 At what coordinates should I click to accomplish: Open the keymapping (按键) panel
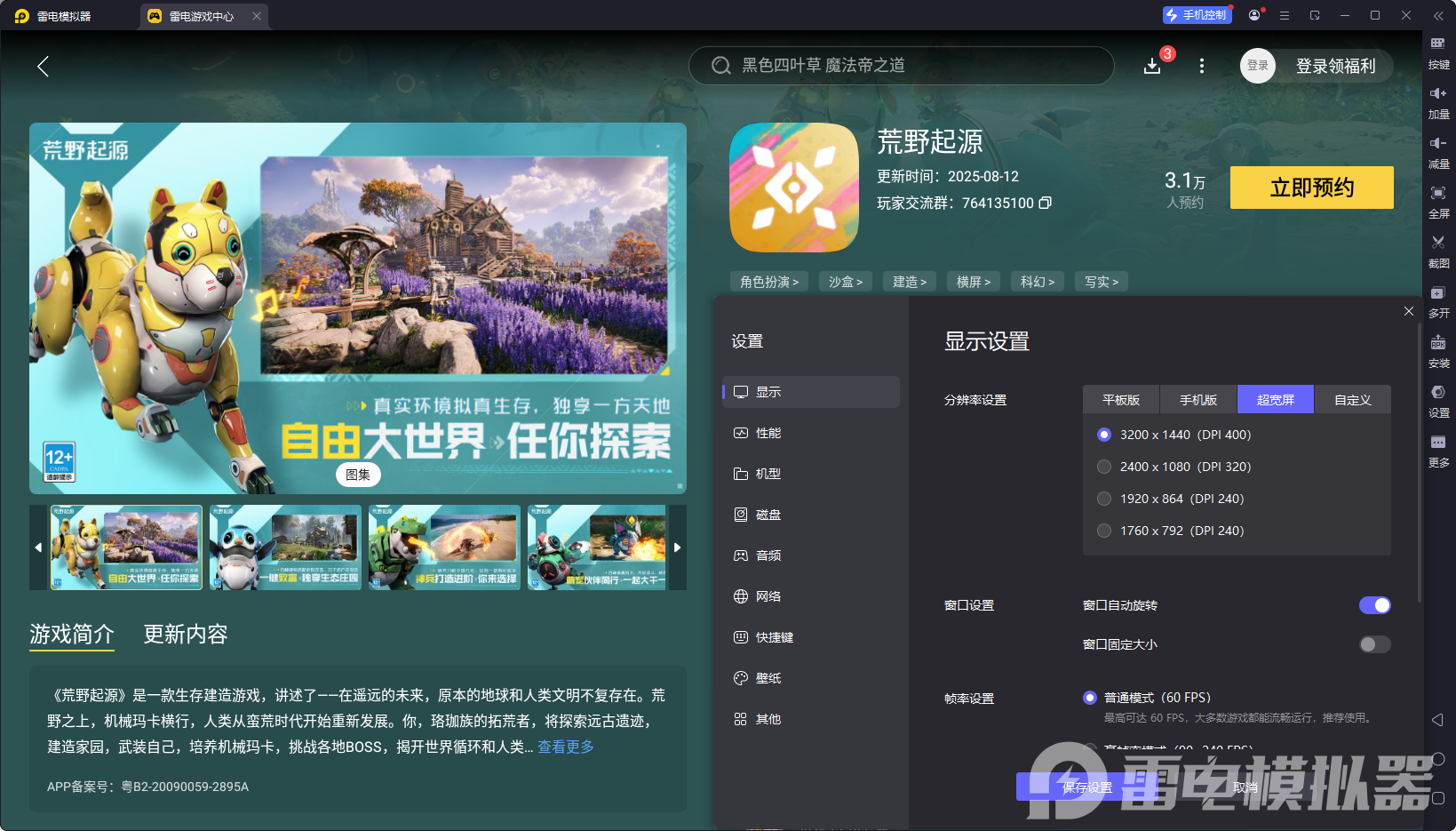[x=1437, y=52]
